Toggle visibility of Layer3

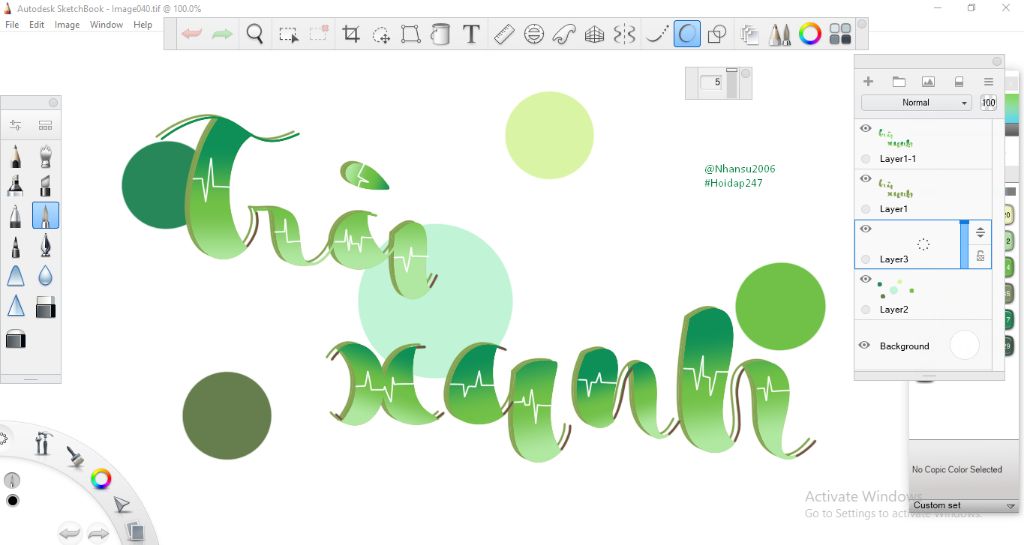tap(865, 228)
